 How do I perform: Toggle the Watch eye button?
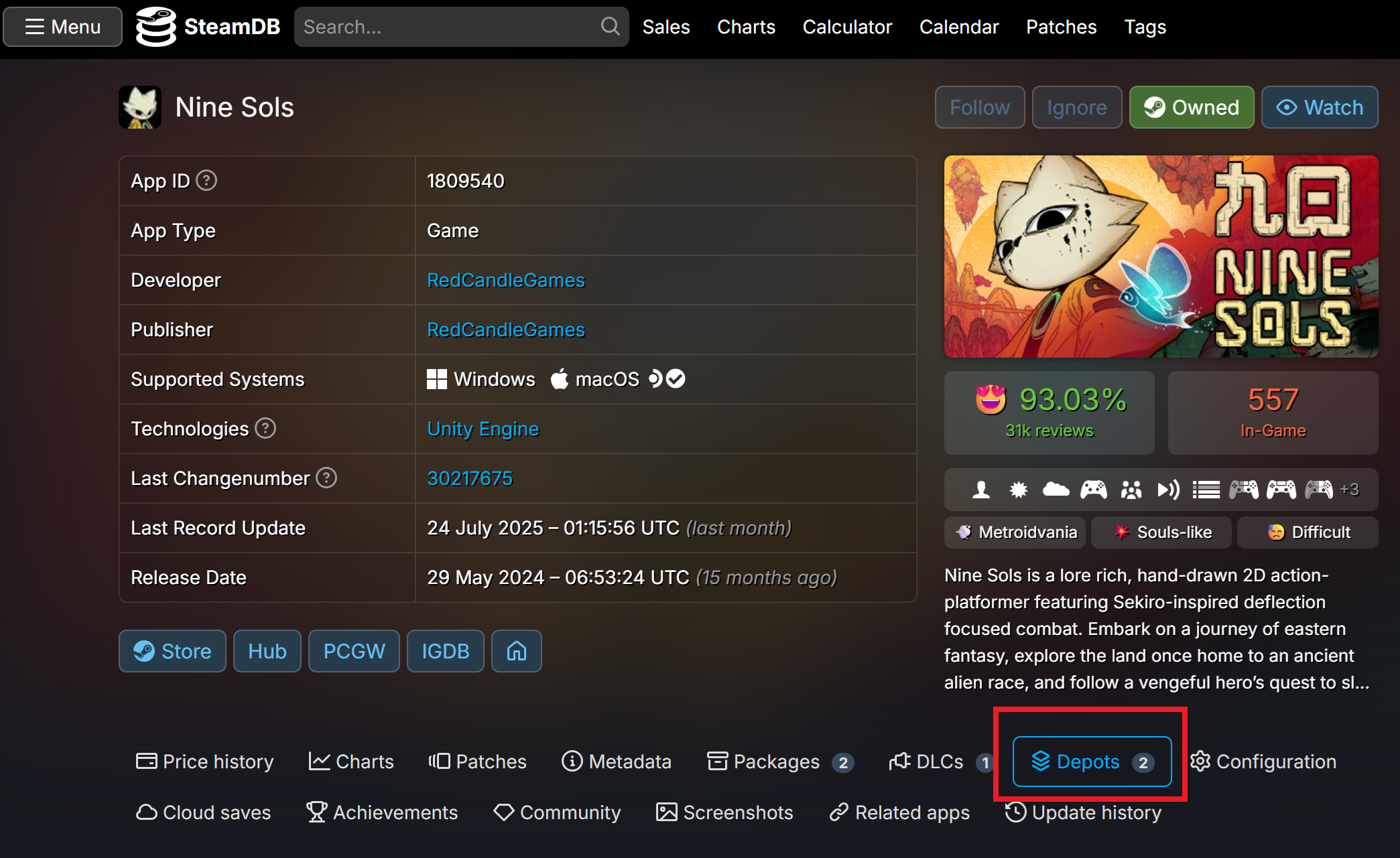1319,107
